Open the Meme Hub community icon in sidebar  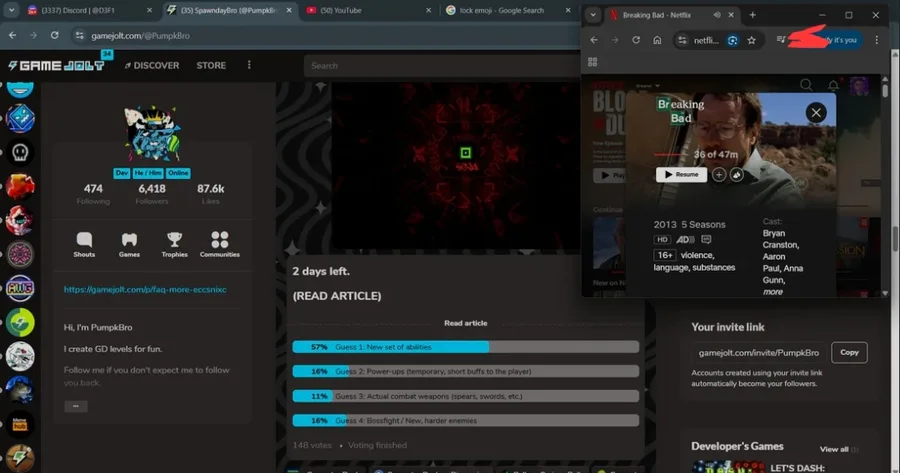(x=20, y=424)
